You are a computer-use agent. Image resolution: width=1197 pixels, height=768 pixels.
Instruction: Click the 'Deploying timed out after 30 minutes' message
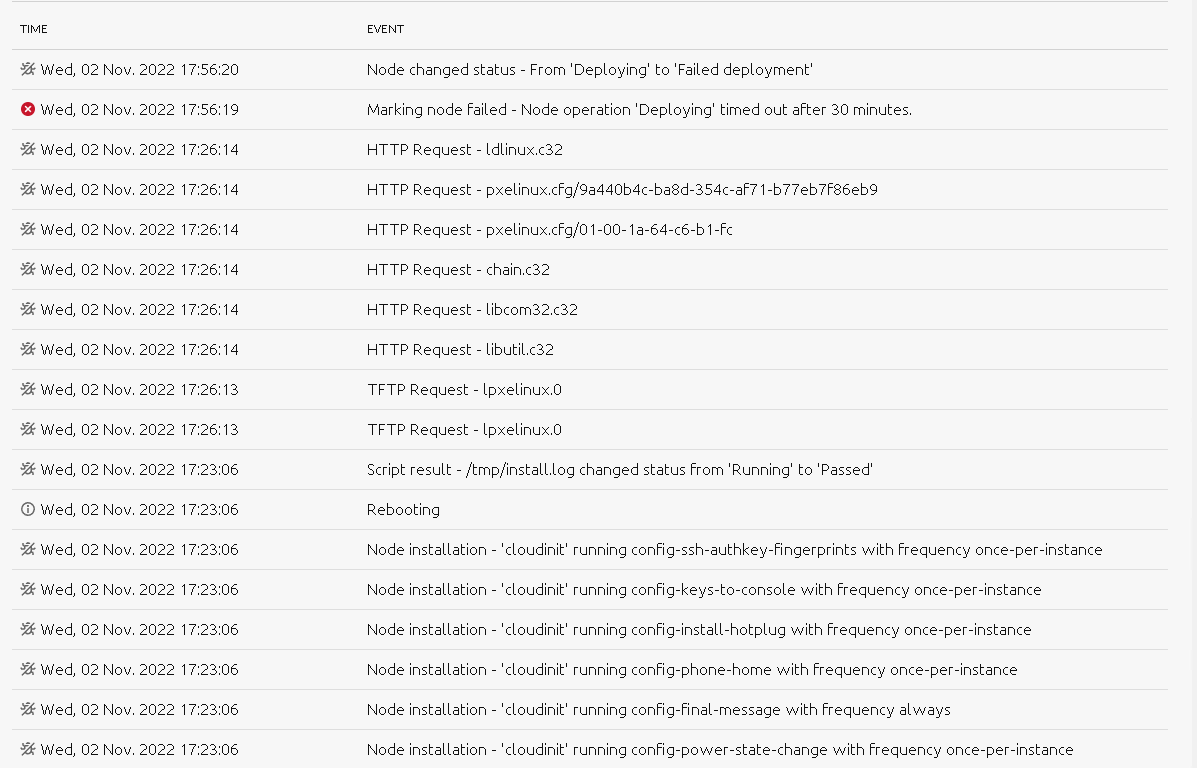click(x=639, y=110)
